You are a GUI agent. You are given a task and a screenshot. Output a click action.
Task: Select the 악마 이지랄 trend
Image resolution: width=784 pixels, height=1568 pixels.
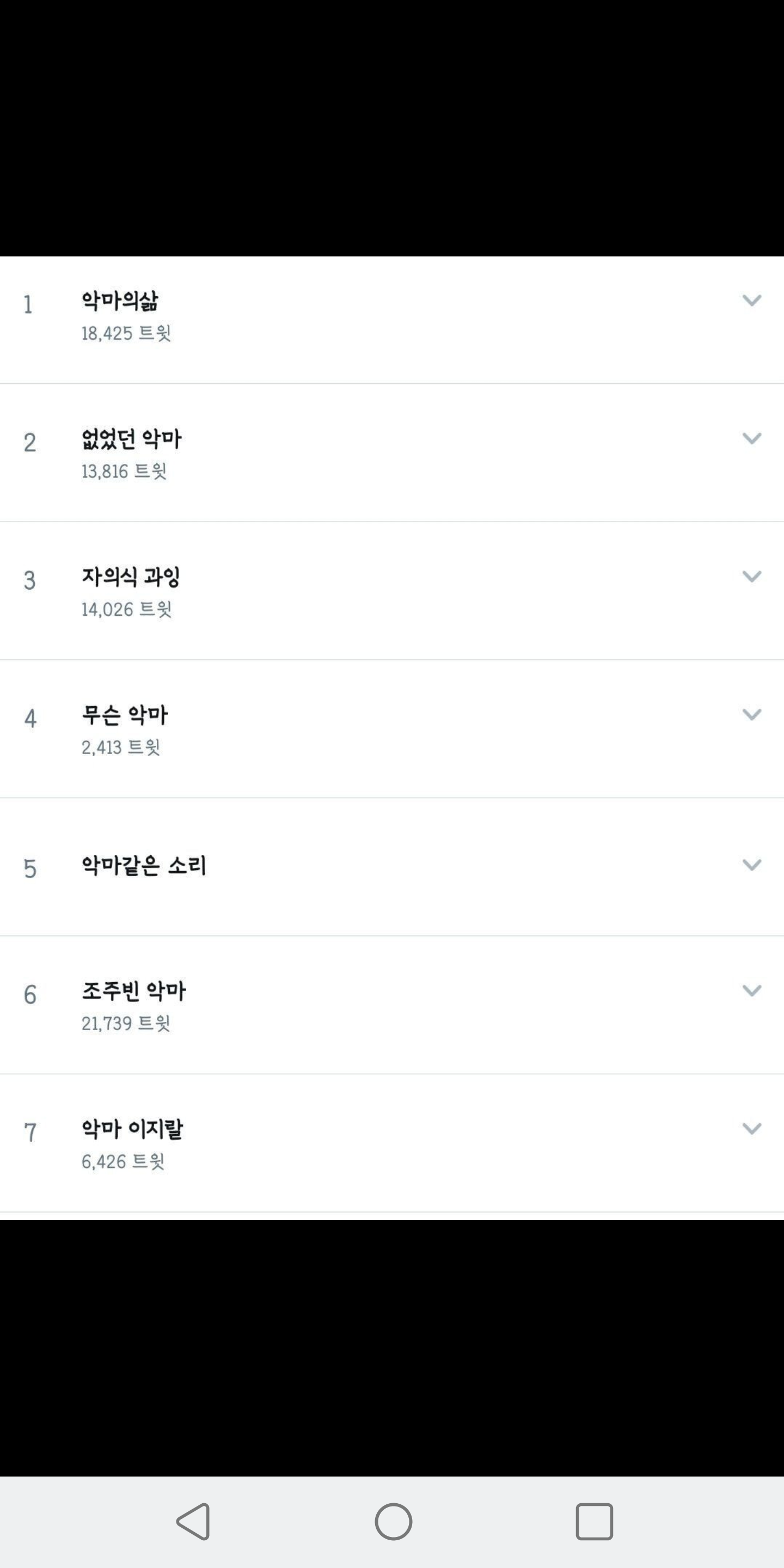[132, 1130]
